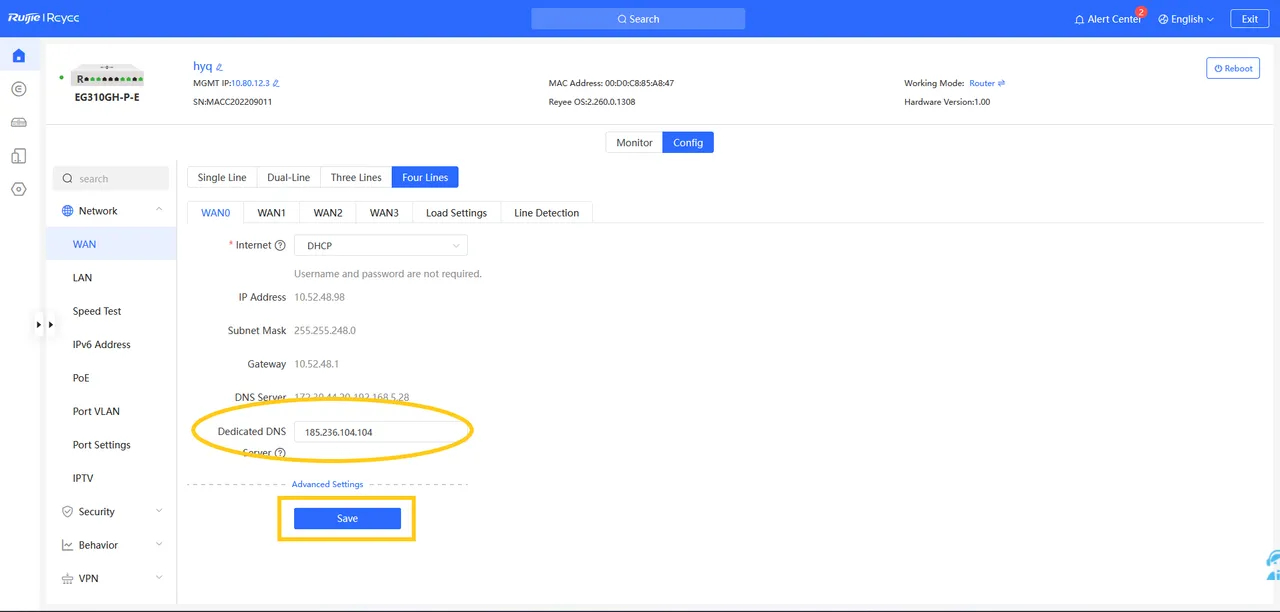1280x612 pixels.
Task: Open the English language dropdown
Action: coord(1186,19)
